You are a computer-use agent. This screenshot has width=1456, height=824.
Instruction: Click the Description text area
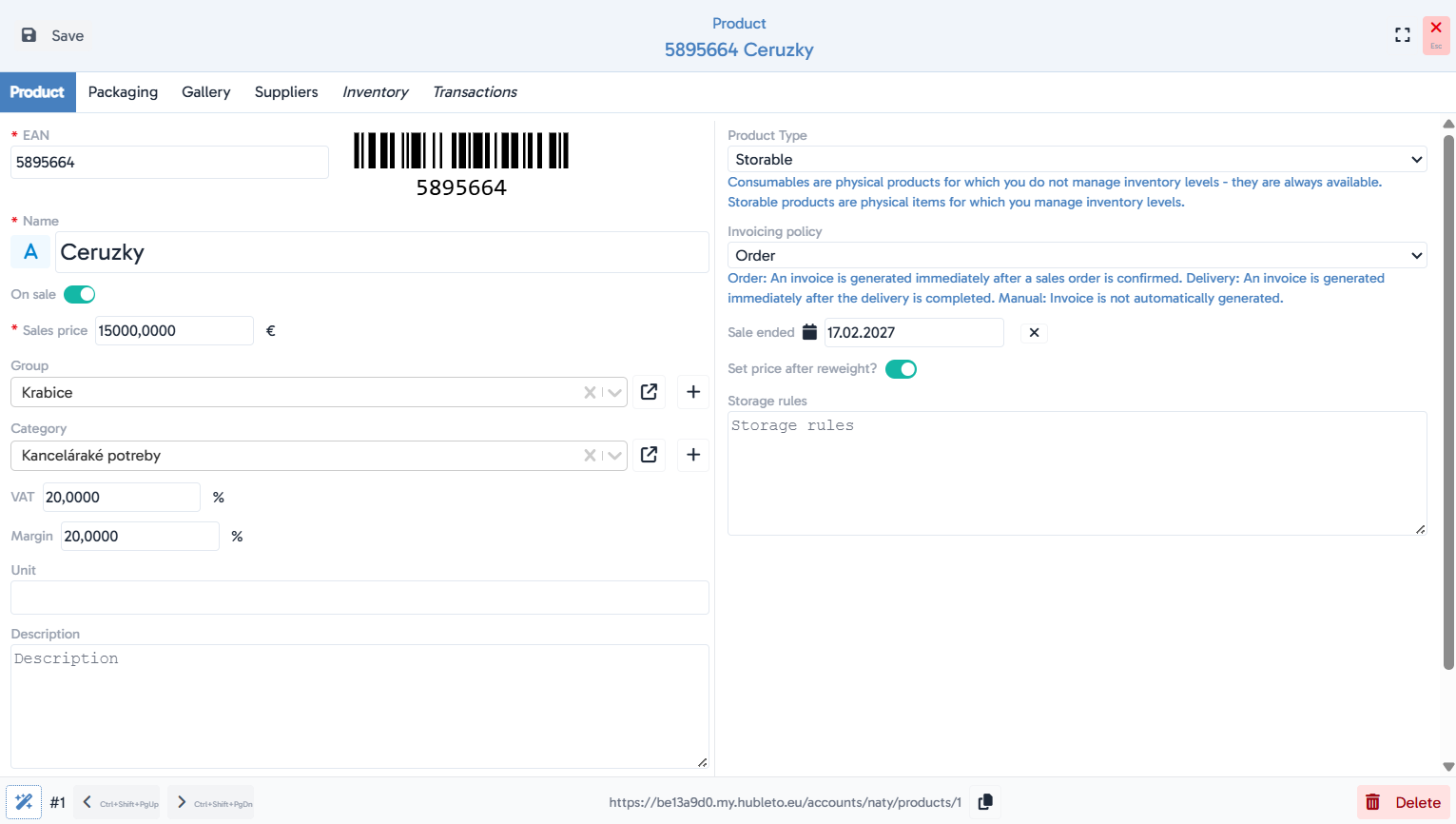click(359, 706)
